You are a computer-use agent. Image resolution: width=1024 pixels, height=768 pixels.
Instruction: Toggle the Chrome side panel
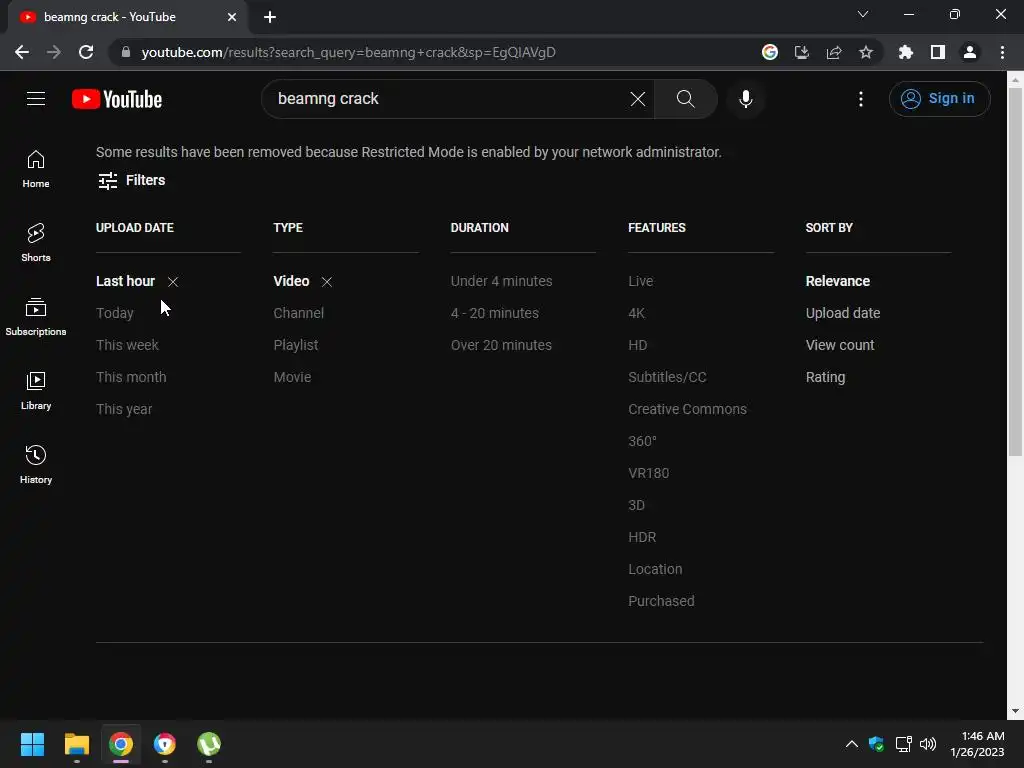click(x=937, y=52)
